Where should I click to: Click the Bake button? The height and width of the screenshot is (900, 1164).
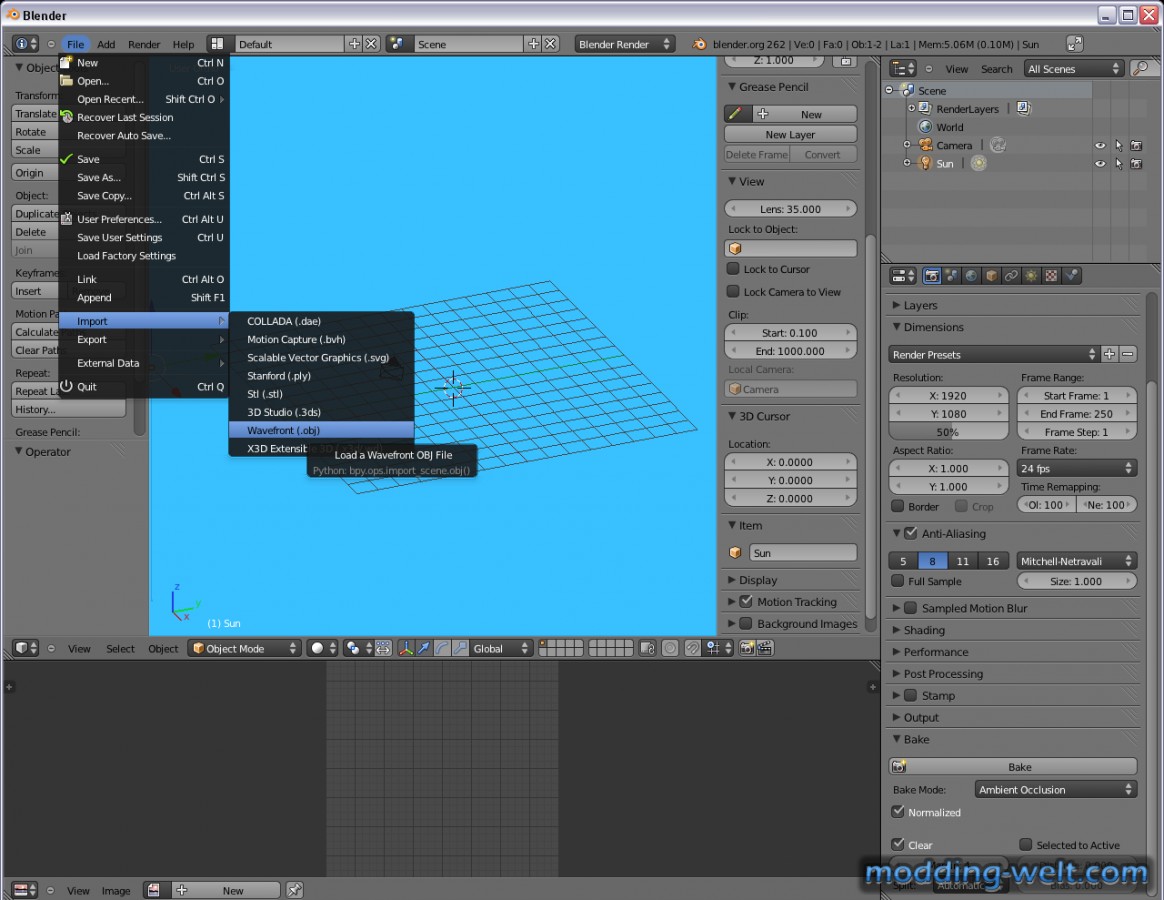[1013, 766]
